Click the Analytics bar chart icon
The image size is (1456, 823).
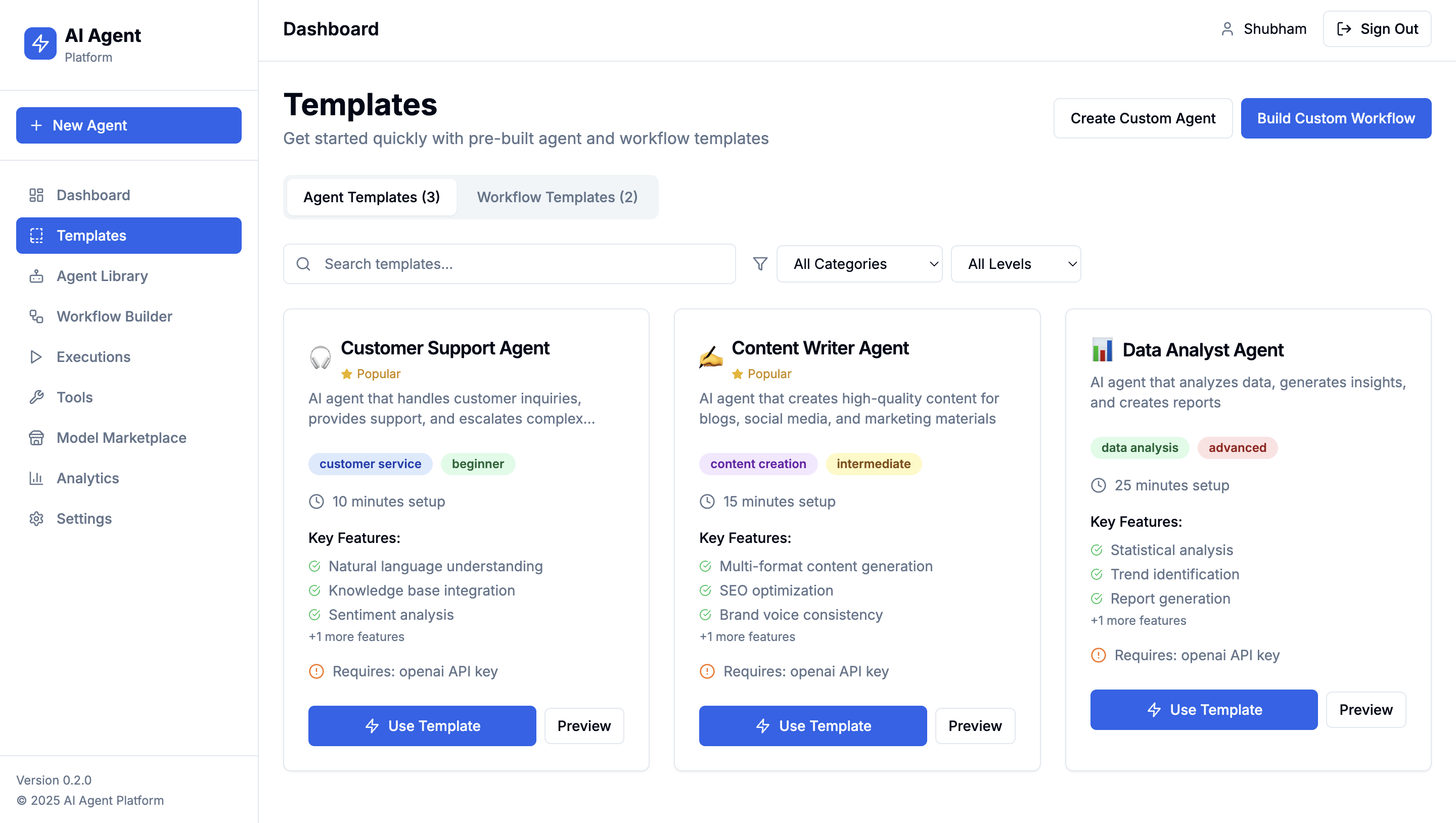(x=36, y=478)
